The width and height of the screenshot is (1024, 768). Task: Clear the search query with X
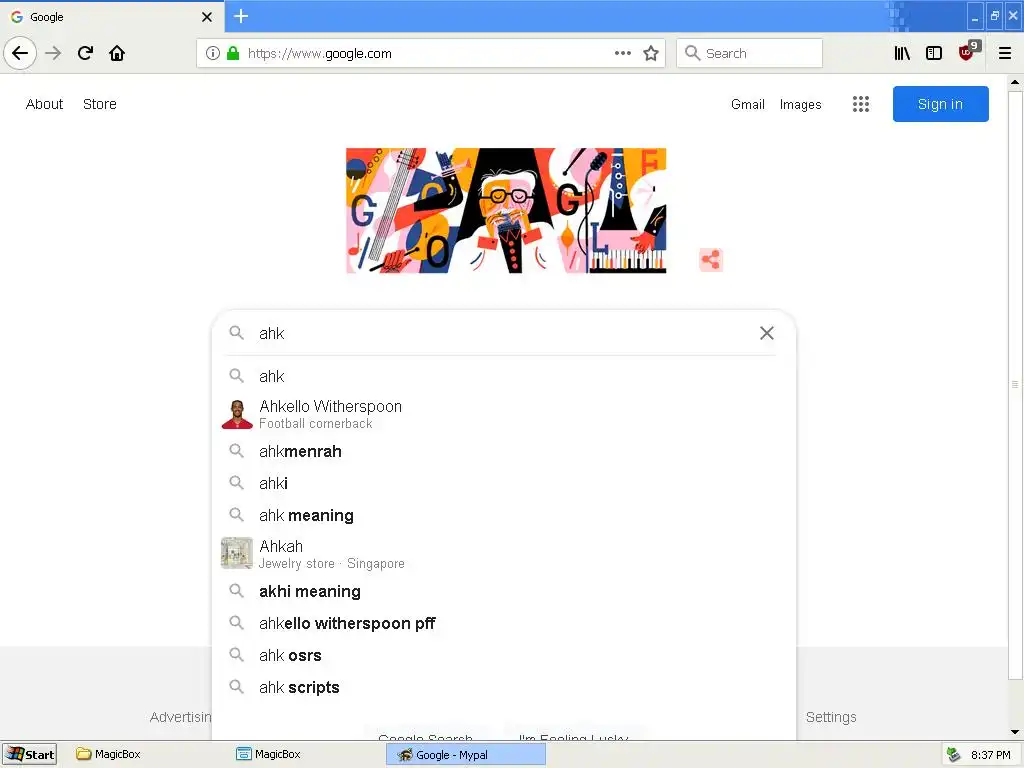coord(767,333)
